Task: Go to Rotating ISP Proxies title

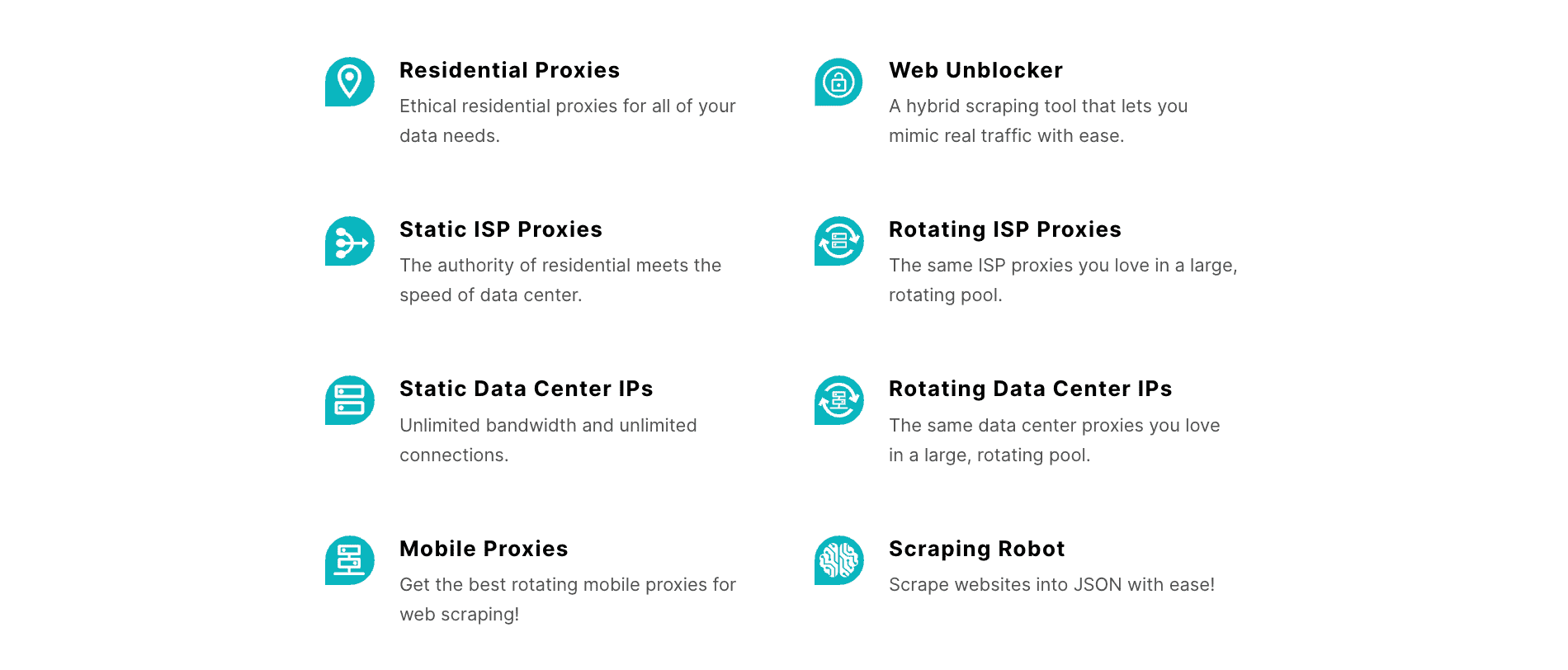Action: coord(1004,229)
